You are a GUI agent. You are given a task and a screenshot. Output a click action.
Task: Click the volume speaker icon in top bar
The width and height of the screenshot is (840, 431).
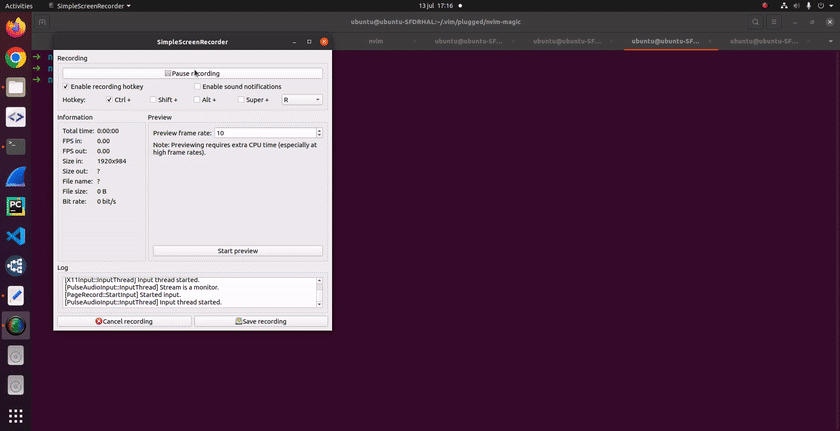click(797, 6)
